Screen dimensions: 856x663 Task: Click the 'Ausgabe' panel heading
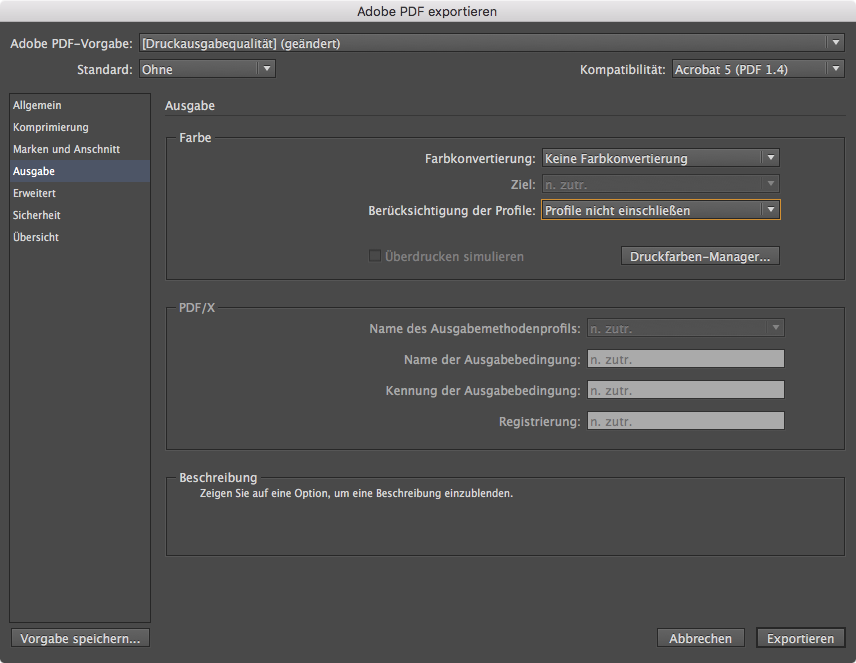(190, 105)
